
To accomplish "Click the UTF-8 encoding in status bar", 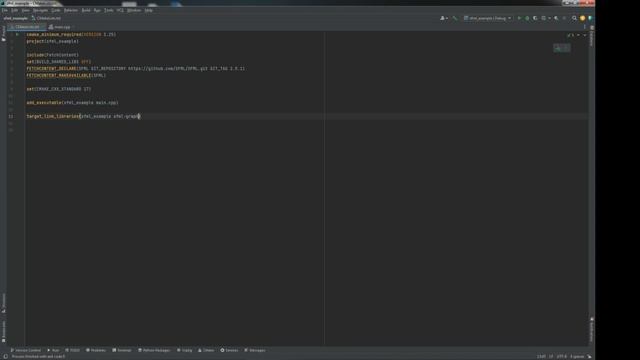I will coord(562,357).
